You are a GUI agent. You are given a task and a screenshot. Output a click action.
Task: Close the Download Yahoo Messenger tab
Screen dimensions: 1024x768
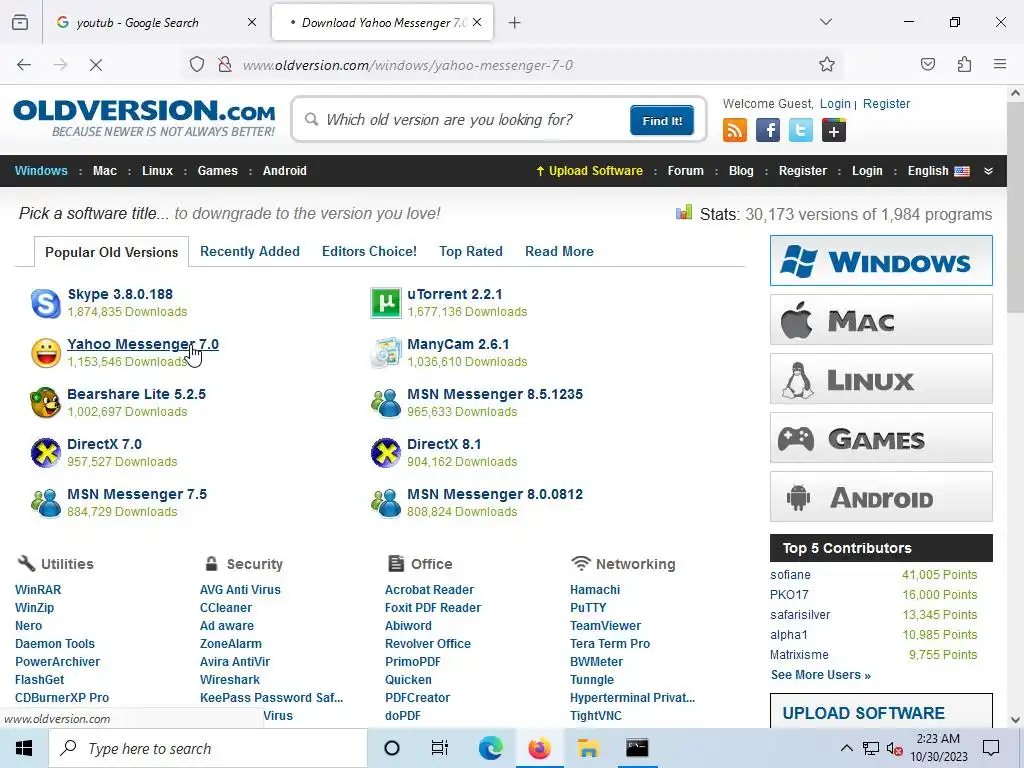(477, 23)
